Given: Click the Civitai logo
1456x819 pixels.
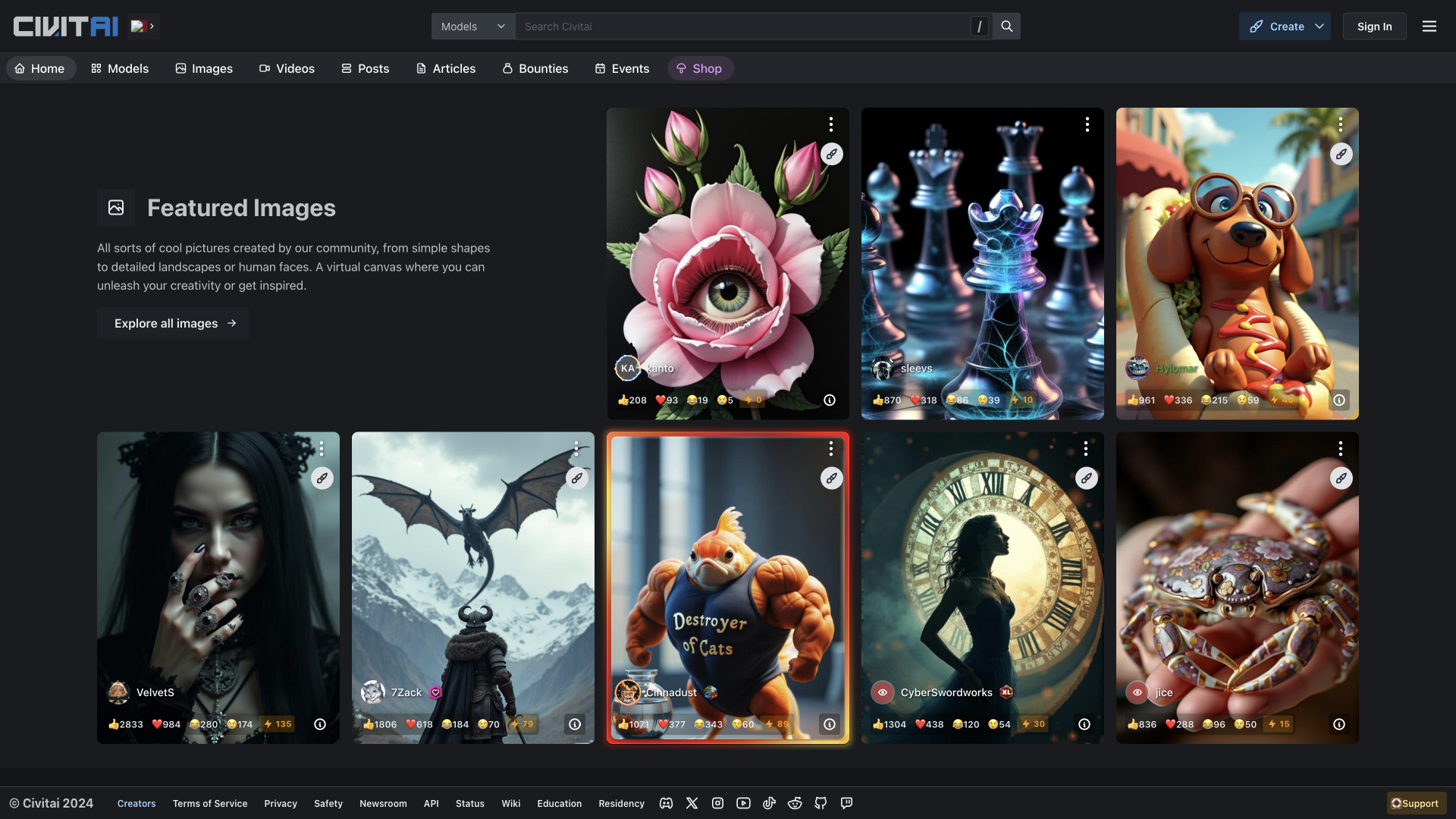Looking at the screenshot, I should pos(66,27).
